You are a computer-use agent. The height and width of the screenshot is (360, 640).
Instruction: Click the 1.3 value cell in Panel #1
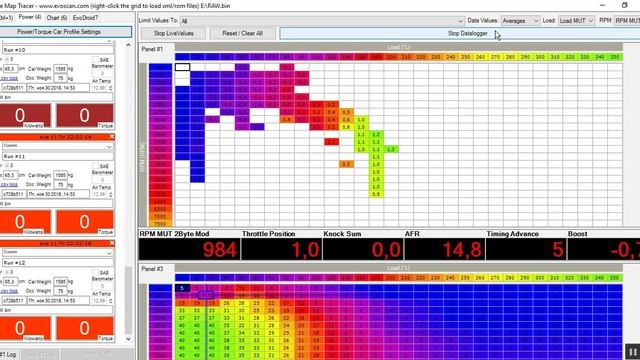[391, 149]
